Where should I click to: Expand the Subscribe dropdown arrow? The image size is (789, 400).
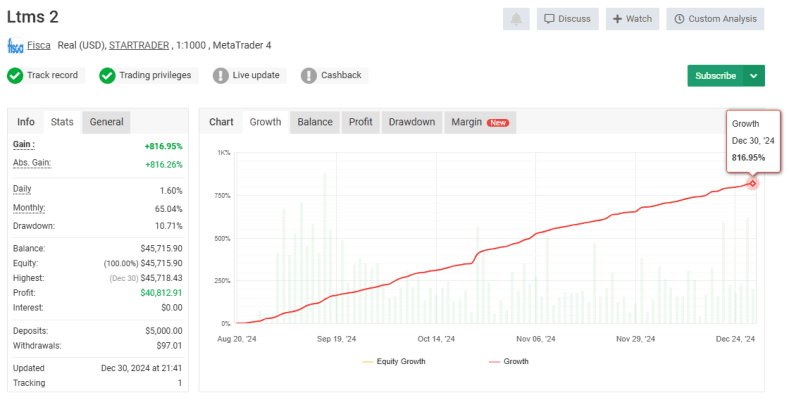coord(755,76)
